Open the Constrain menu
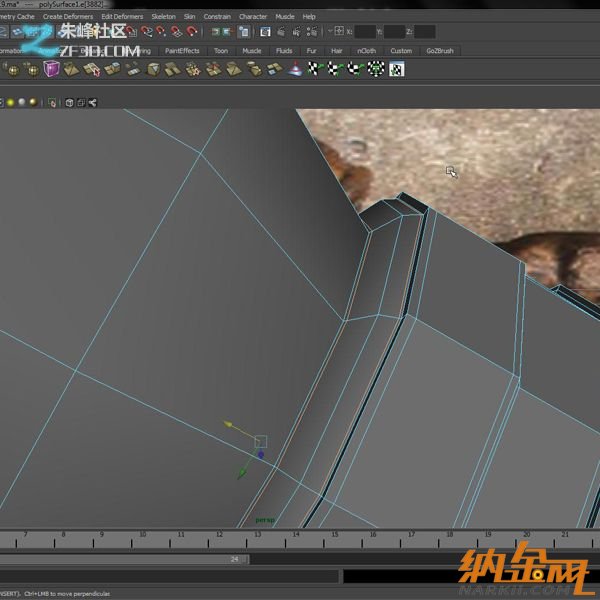This screenshot has width=600, height=600. point(217,16)
